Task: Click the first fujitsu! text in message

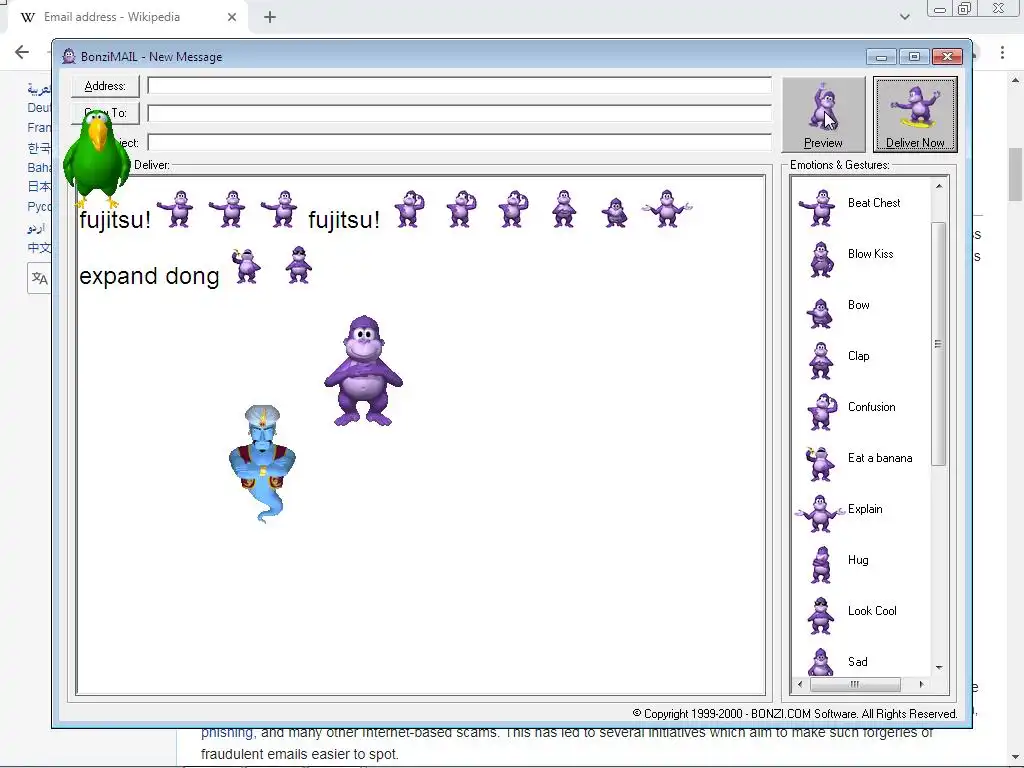Action: pos(115,219)
